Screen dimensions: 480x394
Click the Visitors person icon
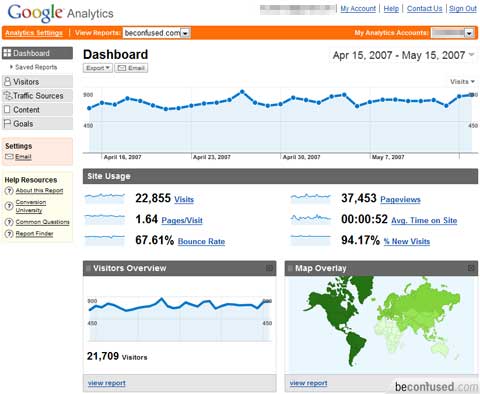pos(7,82)
